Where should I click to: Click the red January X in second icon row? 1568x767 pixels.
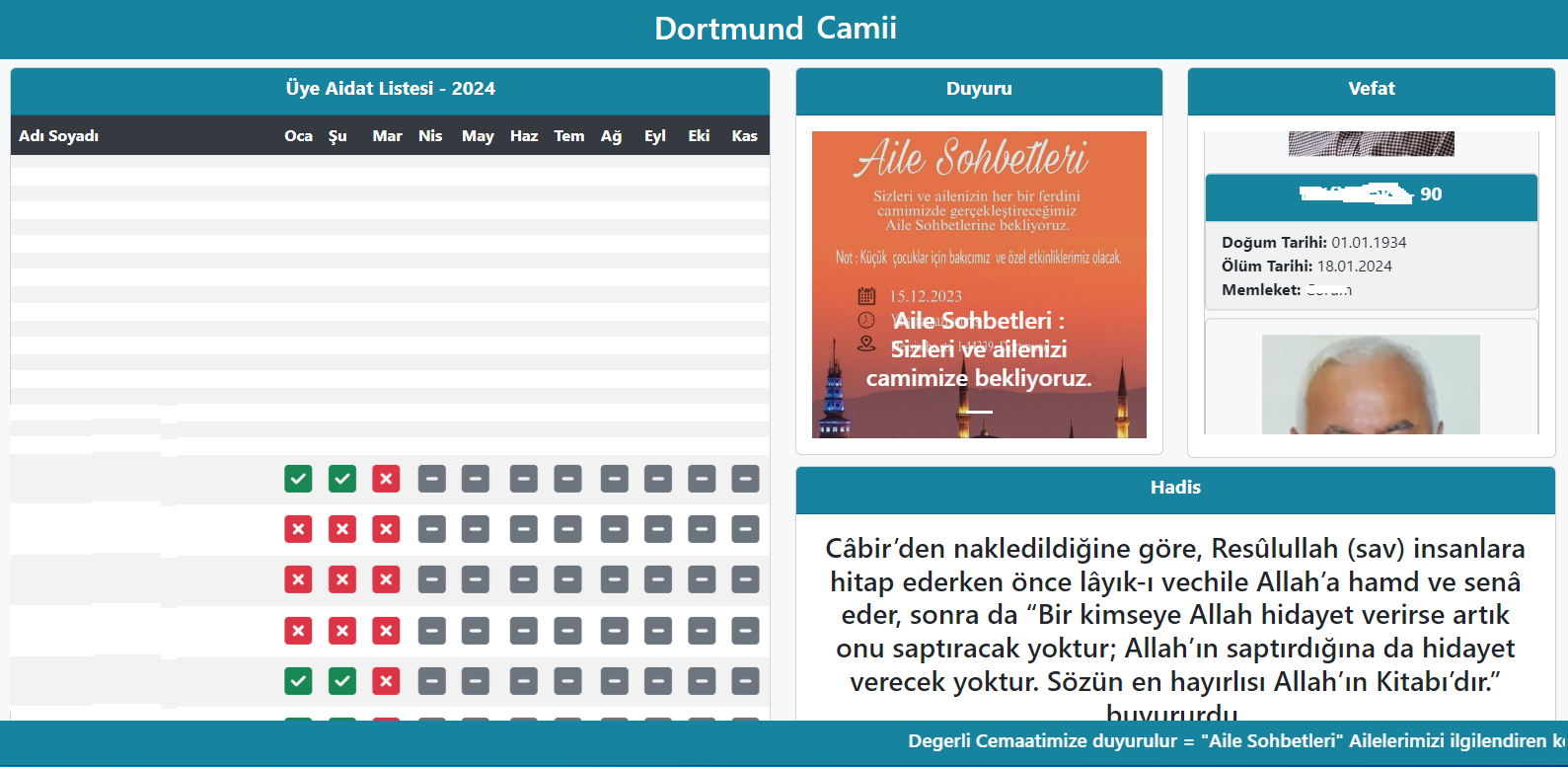[x=298, y=529]
